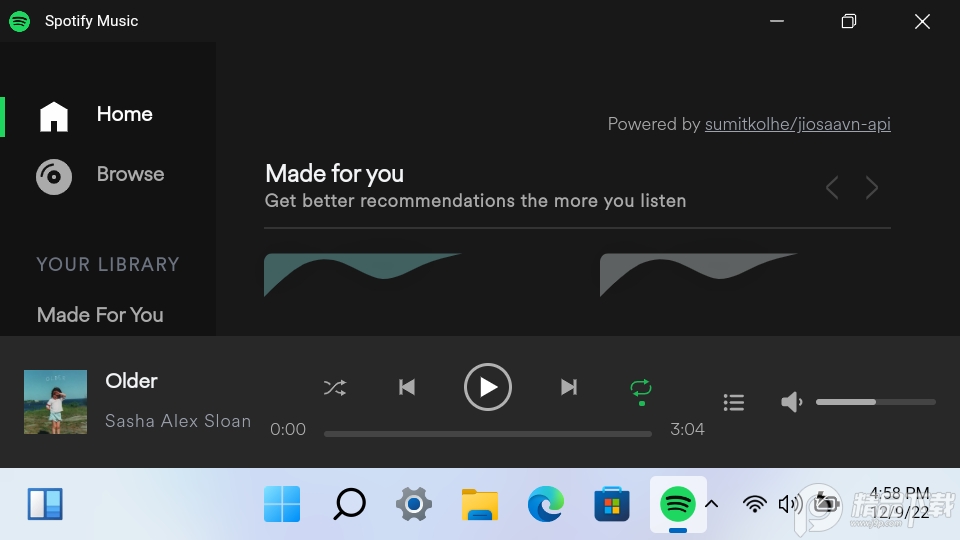Image resolution: width=960 pixels, height=540 pixels.
Task: Click the artist name Sasha Alex Sloan
Action: (178, 421)
